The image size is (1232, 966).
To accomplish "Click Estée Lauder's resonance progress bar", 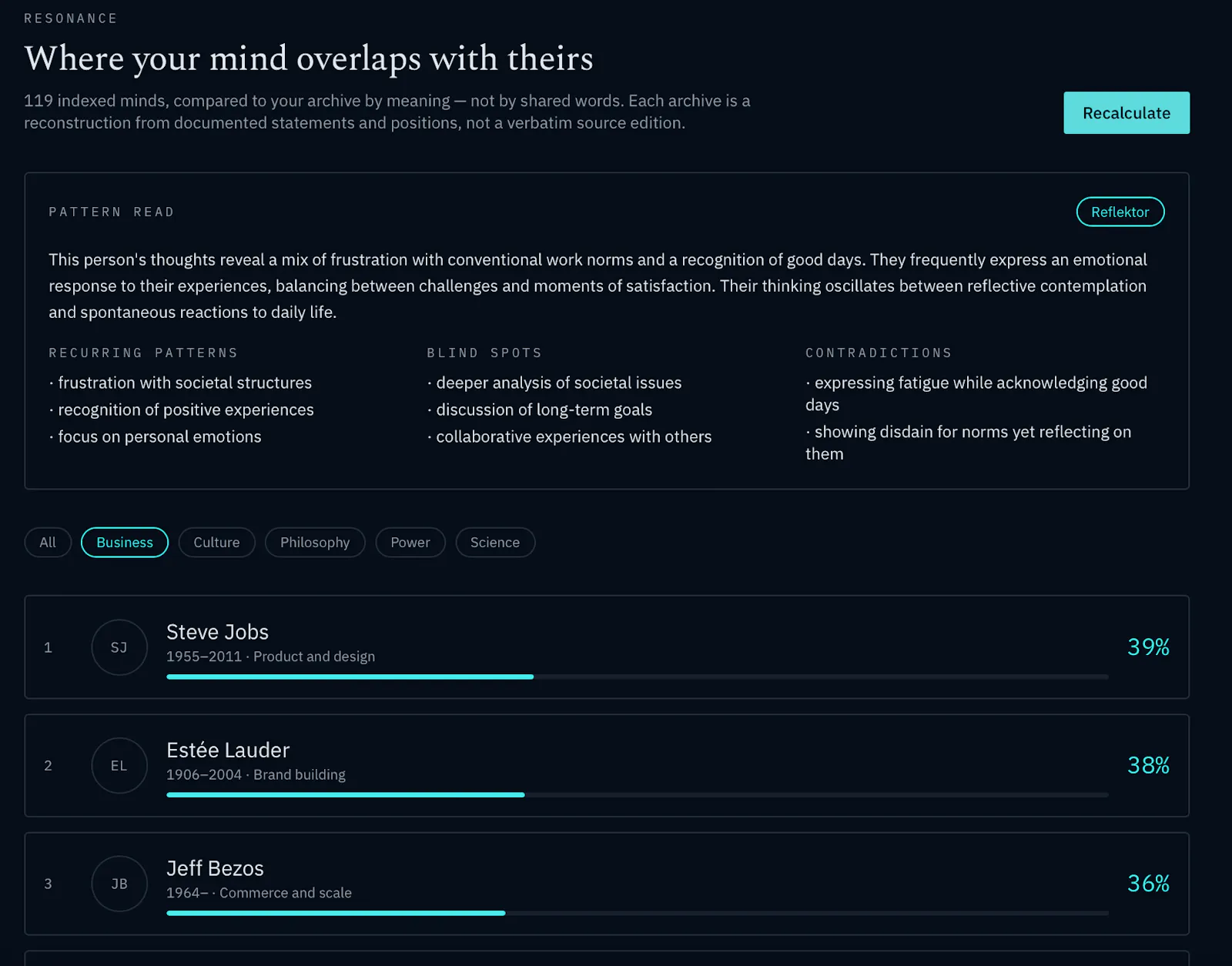I will tap(638, 794).
